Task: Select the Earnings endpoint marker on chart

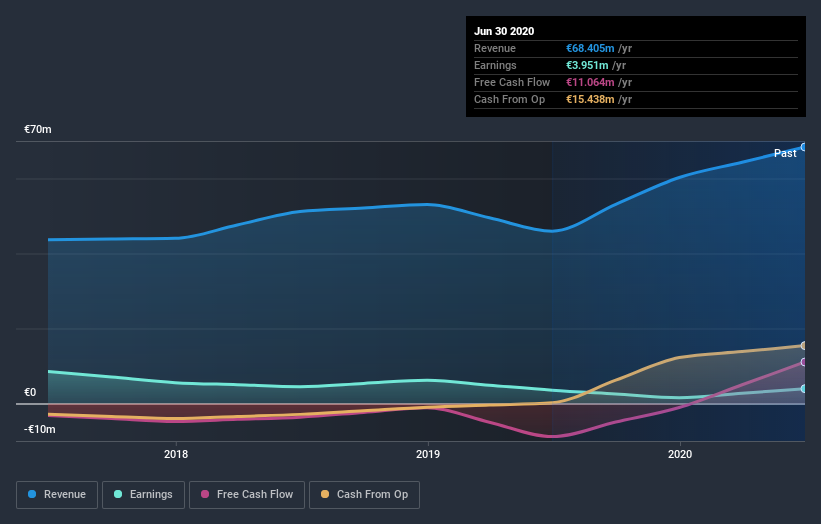Action: click(x=804, y=389)
